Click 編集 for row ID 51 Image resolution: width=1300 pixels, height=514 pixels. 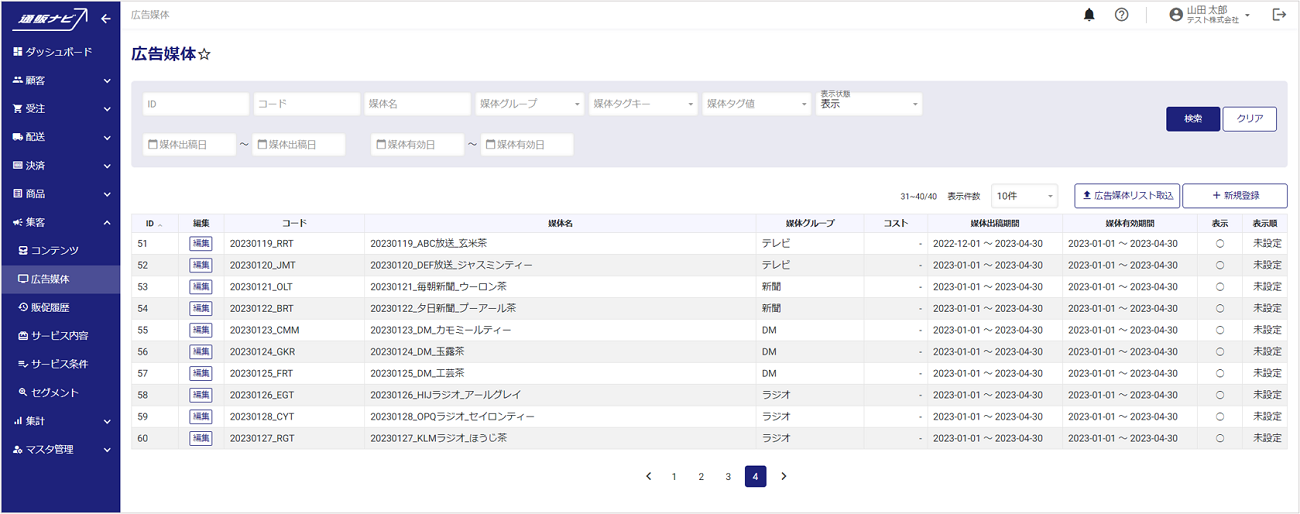(201, 243)
